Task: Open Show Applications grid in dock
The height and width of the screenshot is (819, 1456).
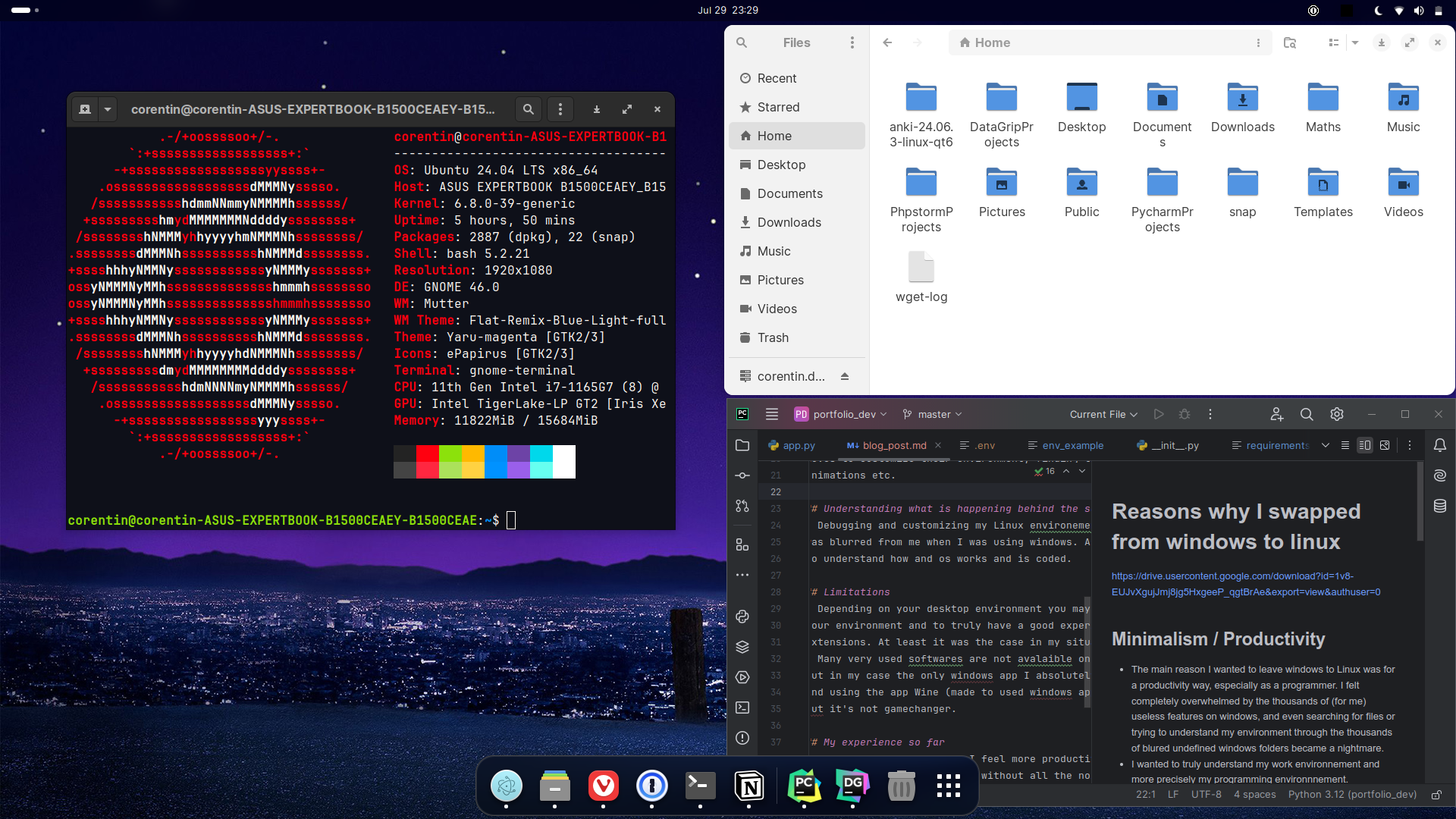Action: pos(949,786)
